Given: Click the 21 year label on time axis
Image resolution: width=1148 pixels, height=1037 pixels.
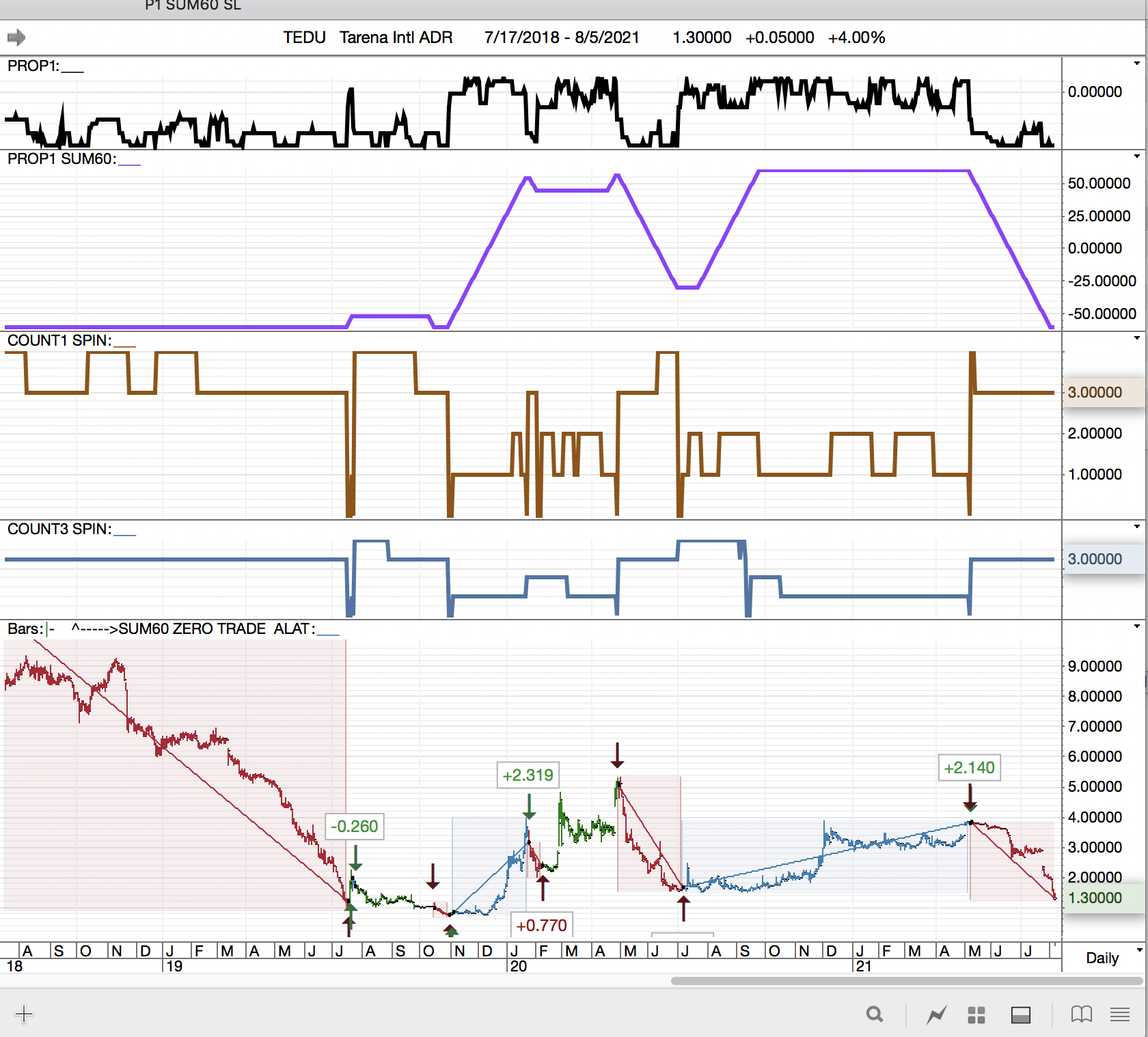Looking at the screenshot, I should pos(864,966).
